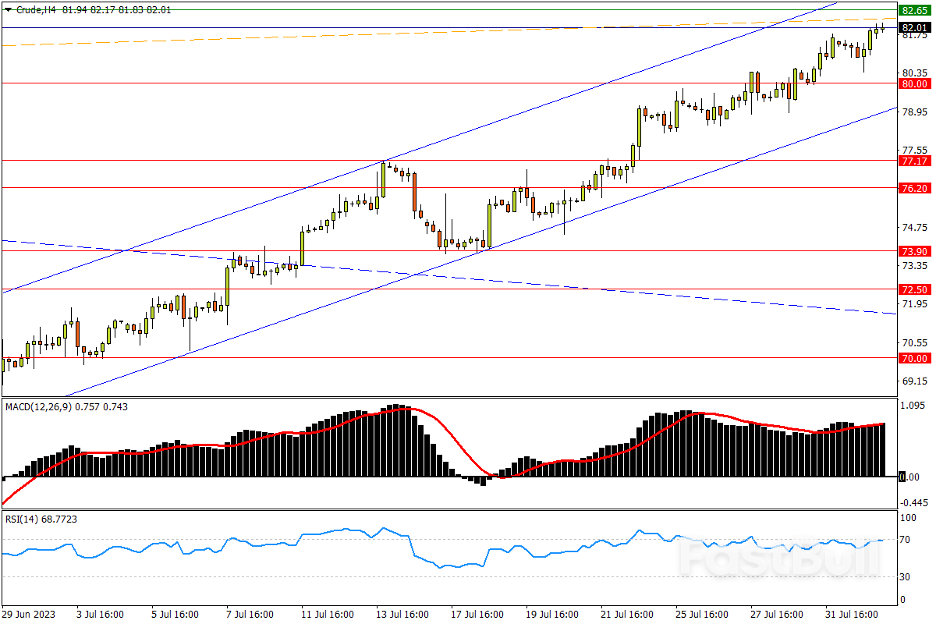Click the RSI 30 level scale value

click(x=907, y=577)
